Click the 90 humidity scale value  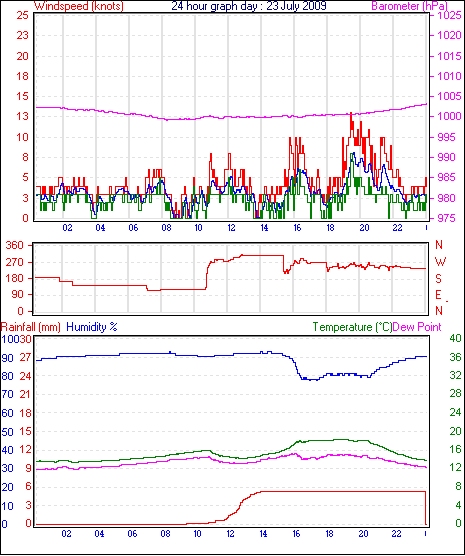pyautogui.click(x=7, y=358)
